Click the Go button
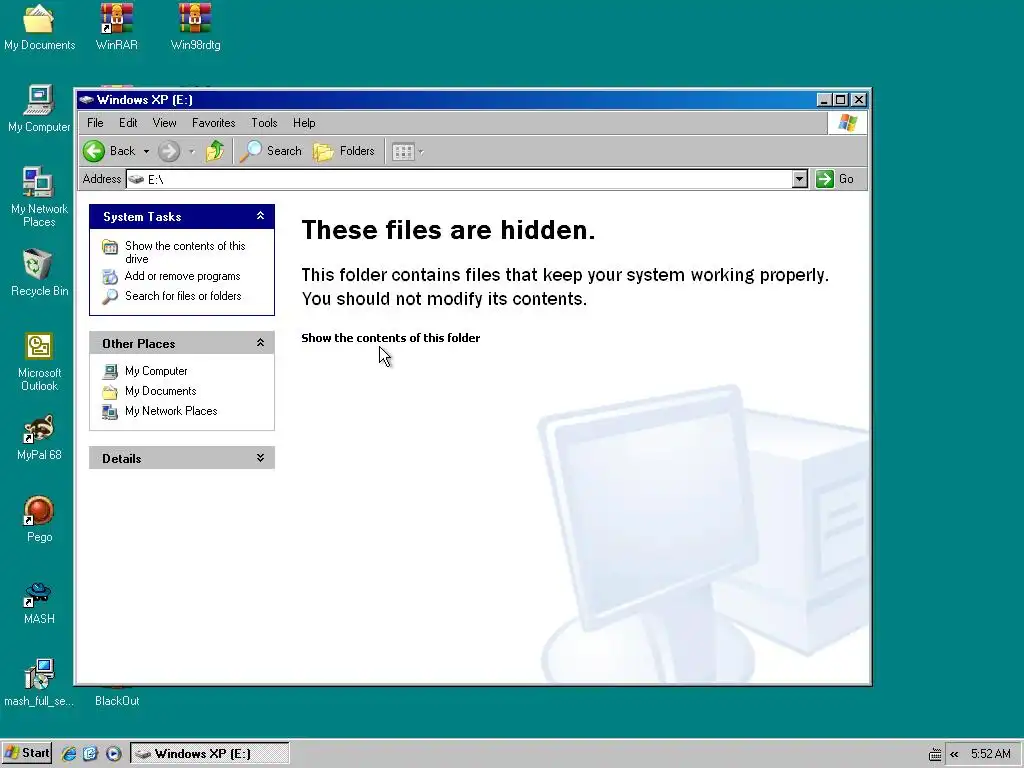 click(835, 179)
